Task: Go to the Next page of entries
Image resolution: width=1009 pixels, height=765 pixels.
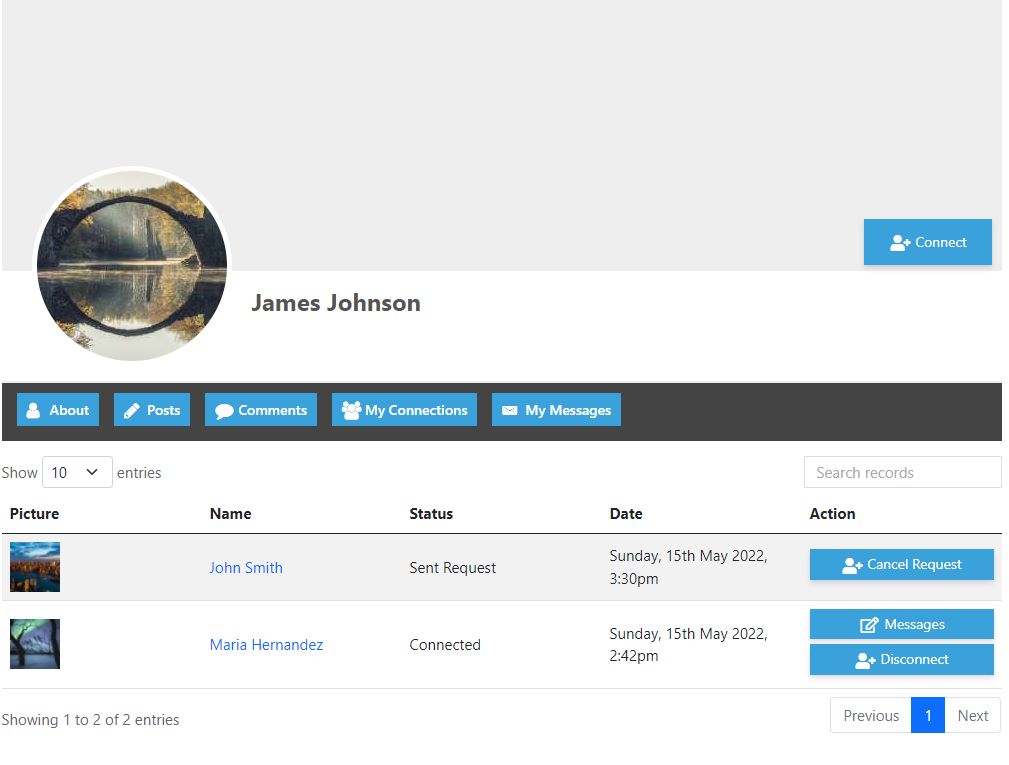Action: [972, 715]
